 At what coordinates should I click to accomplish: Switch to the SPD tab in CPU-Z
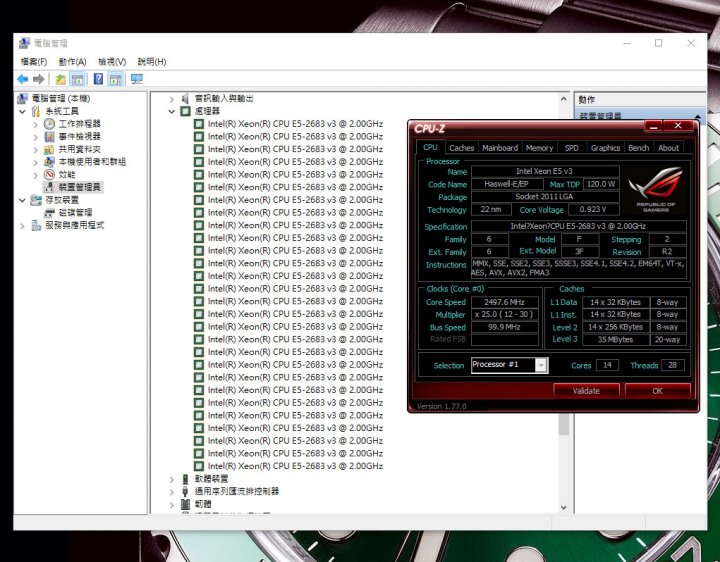[572, 148]
